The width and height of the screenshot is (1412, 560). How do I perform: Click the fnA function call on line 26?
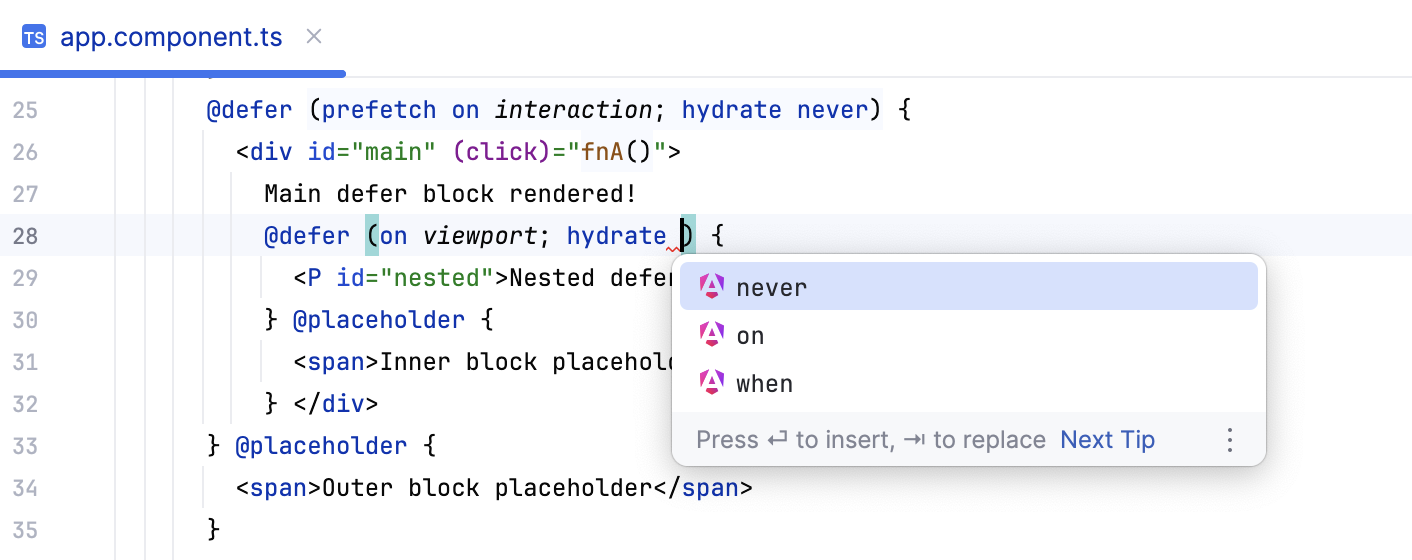tap(603, 152)
